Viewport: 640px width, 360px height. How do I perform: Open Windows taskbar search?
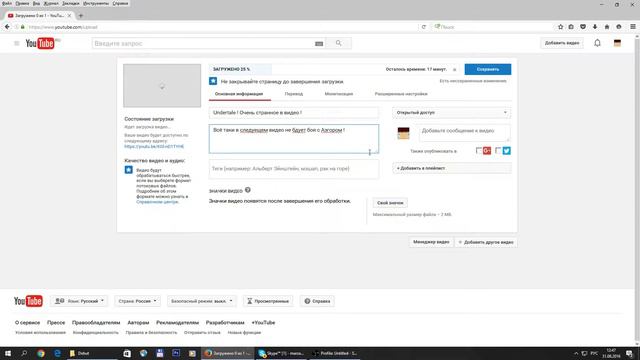point(24,353)
